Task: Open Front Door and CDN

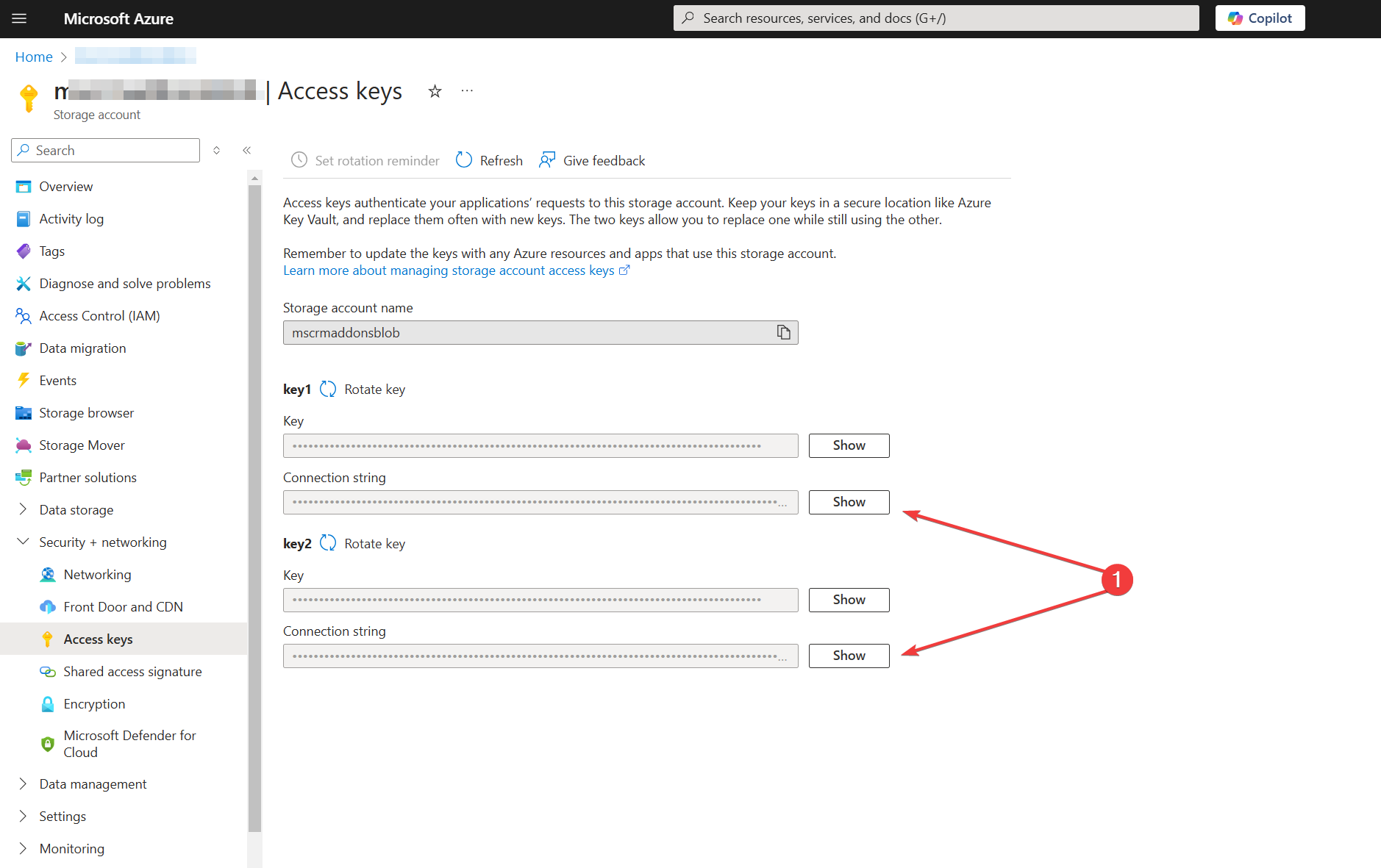Action: (x=124, y=607)
